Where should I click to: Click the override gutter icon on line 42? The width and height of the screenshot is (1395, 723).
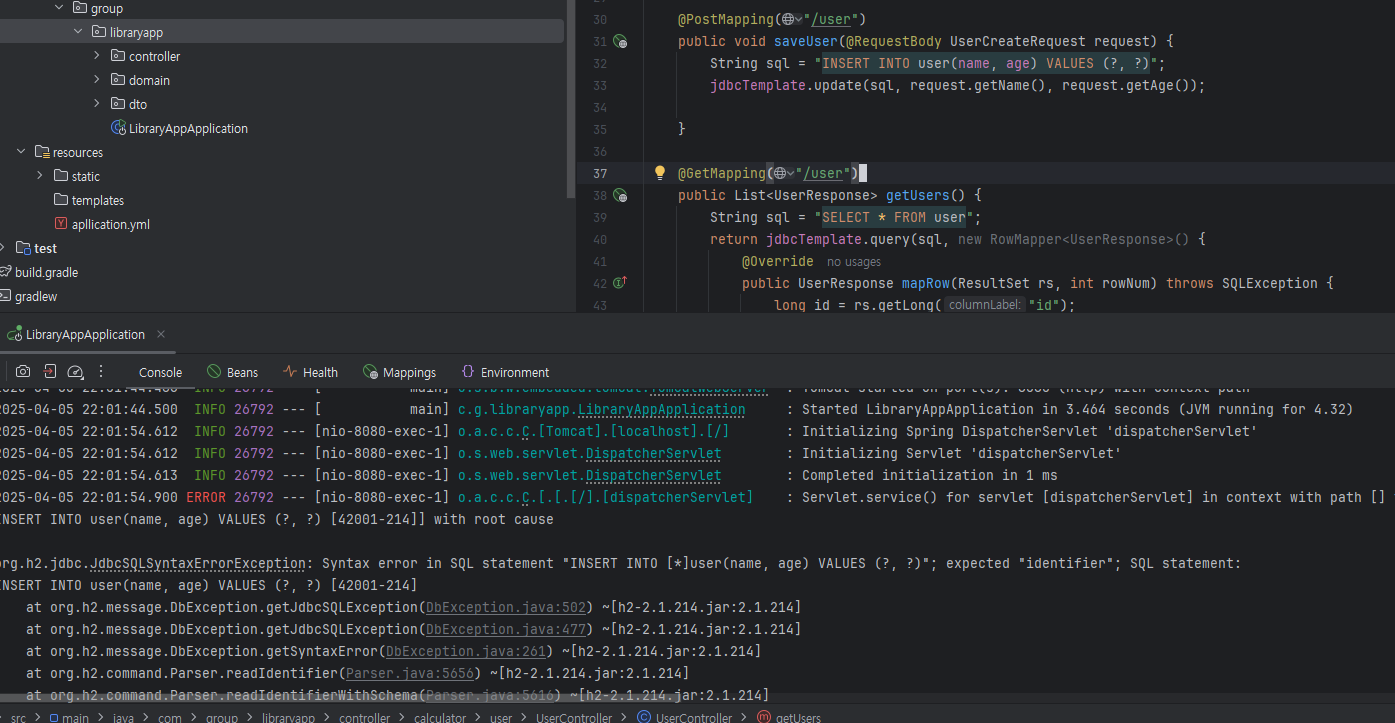pyautogui.click(x=620, y=283)
